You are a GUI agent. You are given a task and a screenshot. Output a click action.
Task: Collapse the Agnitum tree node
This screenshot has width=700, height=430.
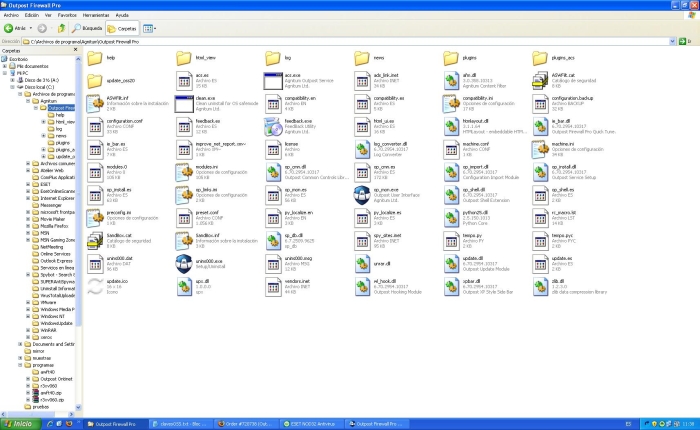(x=28, y=101)
